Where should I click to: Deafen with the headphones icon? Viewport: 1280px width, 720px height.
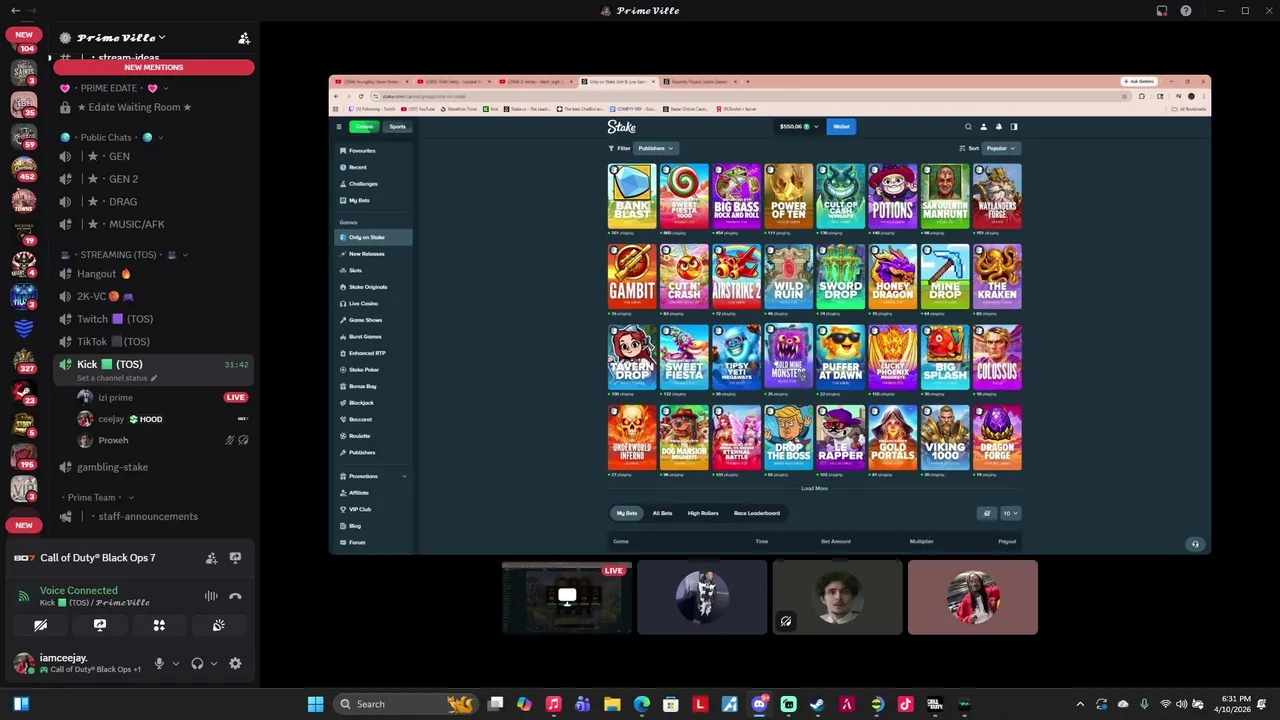click(x=197, y=663)
